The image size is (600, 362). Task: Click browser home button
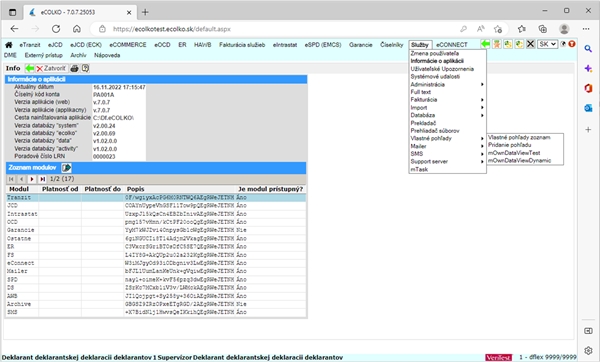click(x=77, y=29)
